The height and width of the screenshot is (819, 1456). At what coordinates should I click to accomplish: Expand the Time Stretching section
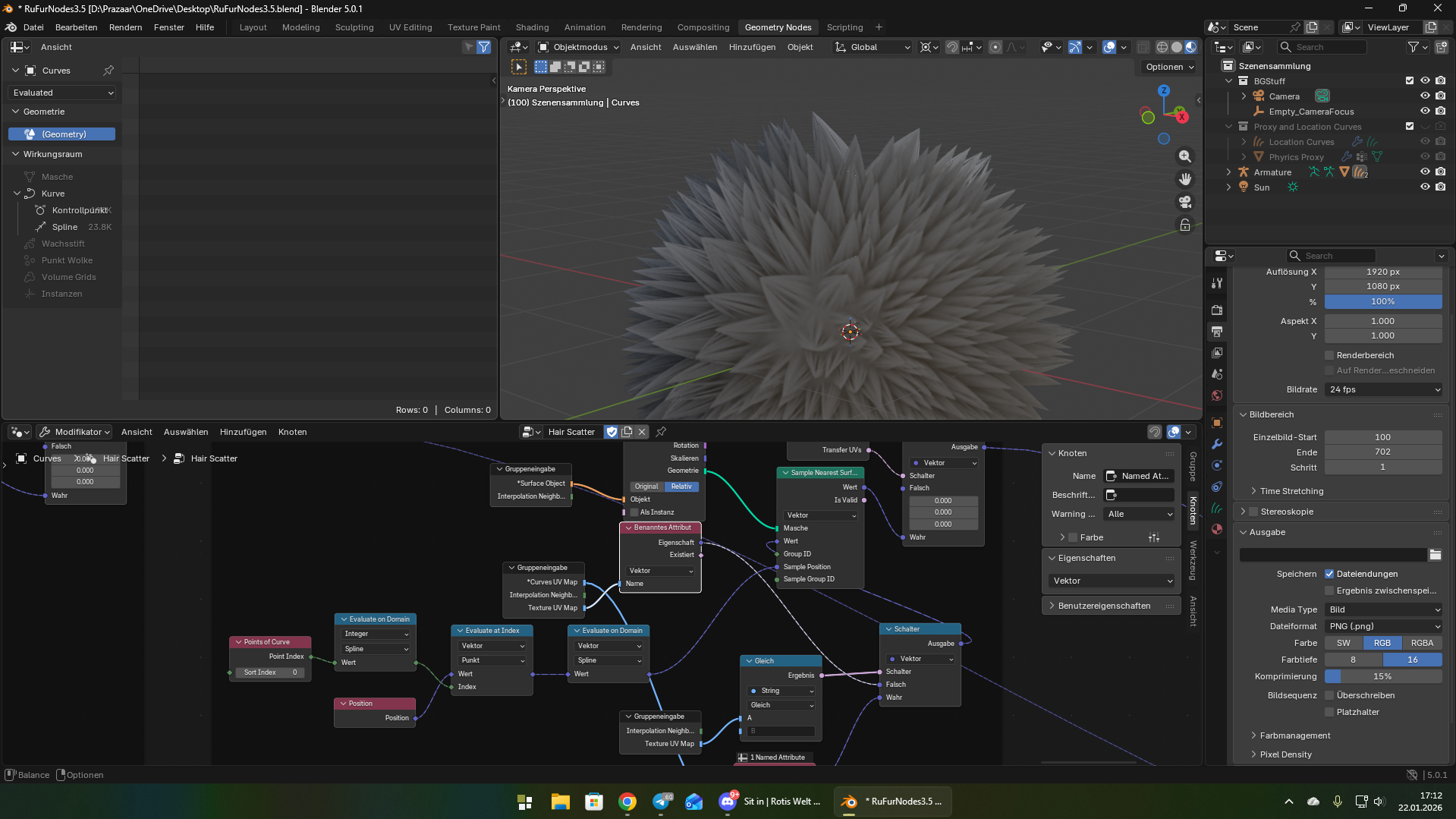point(1291,491)
